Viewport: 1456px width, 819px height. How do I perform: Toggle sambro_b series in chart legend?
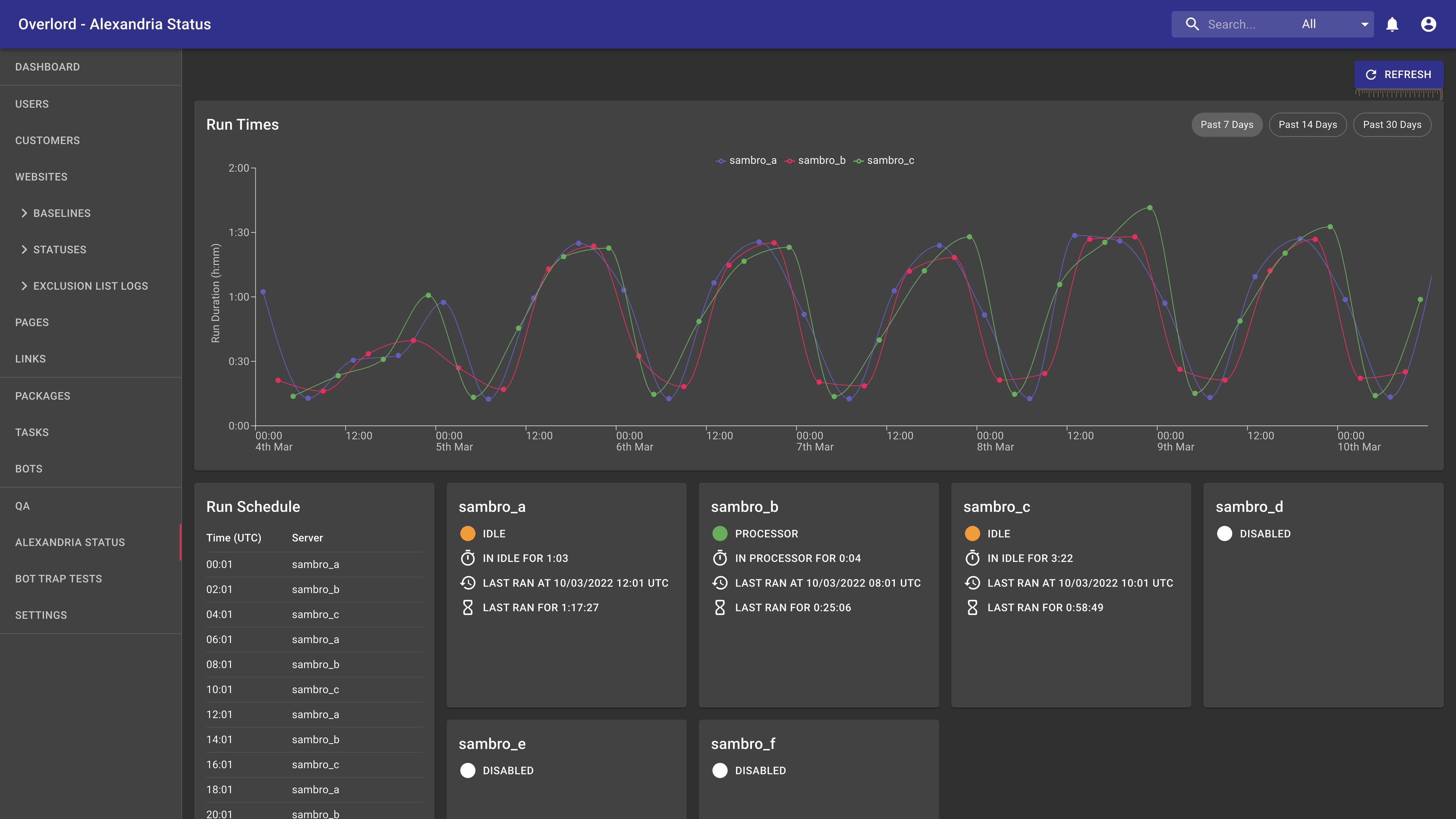815,160
